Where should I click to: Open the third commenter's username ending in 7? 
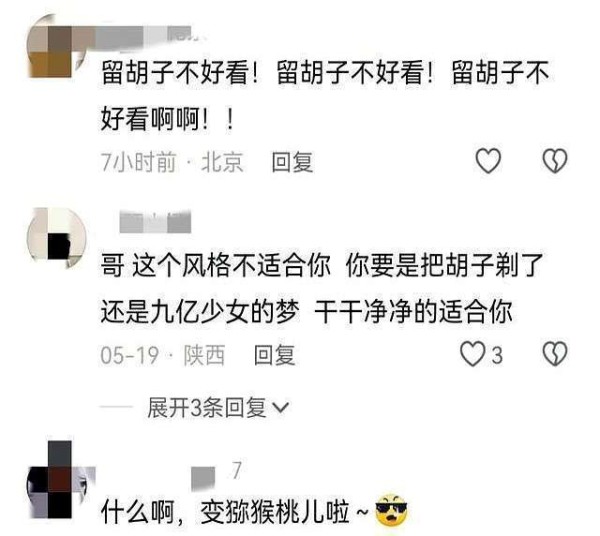pos(217,474)
